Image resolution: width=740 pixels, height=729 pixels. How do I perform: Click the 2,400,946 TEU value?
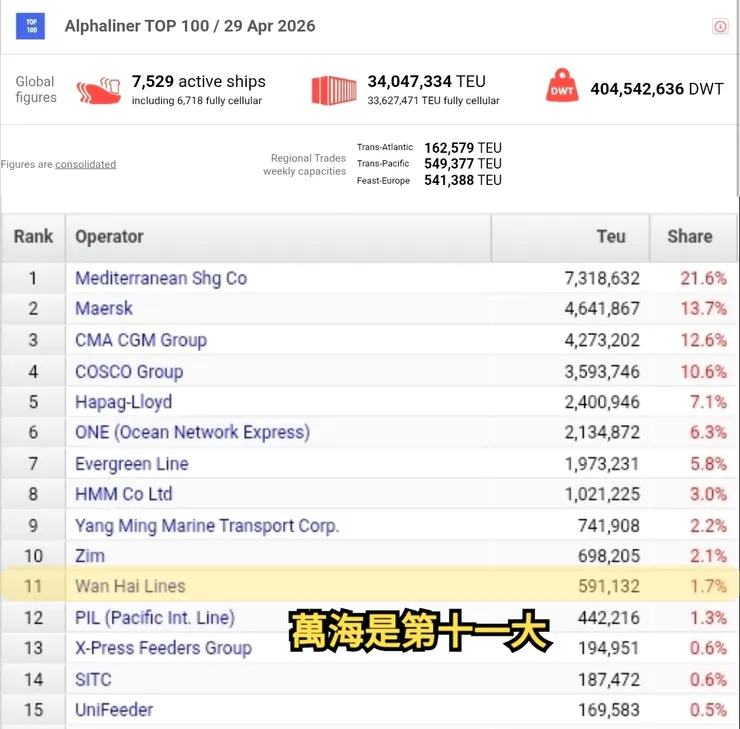[x=602, y=402]
